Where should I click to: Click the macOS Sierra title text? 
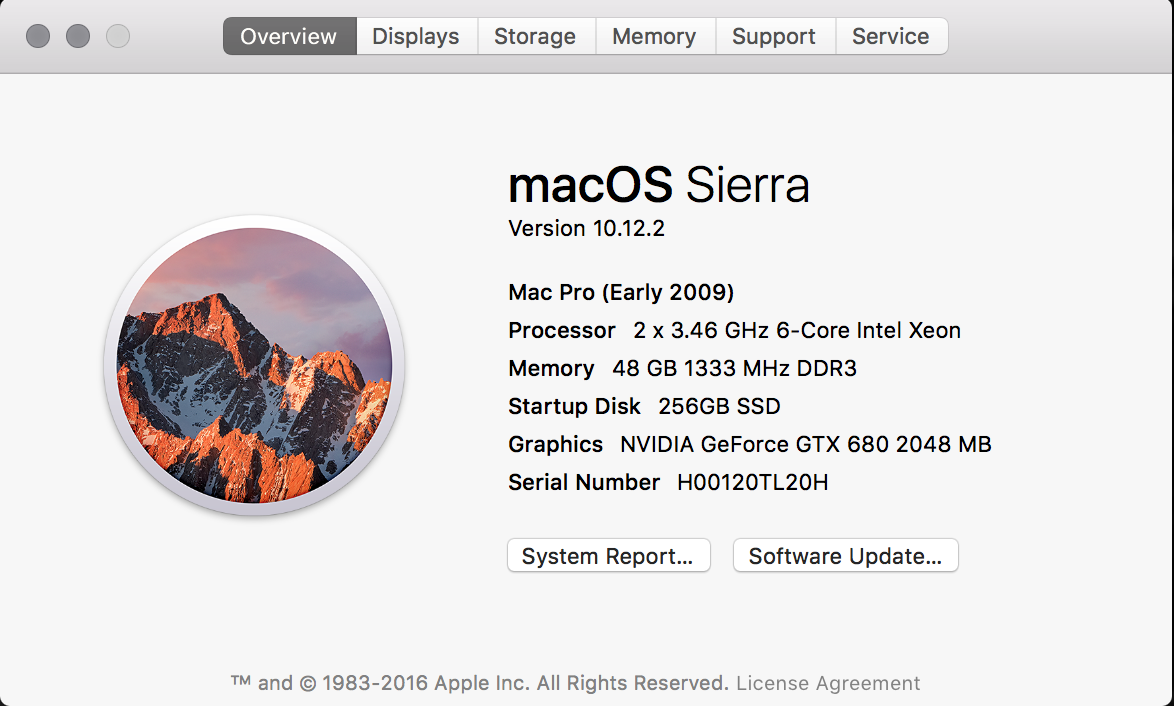point(659,185)
